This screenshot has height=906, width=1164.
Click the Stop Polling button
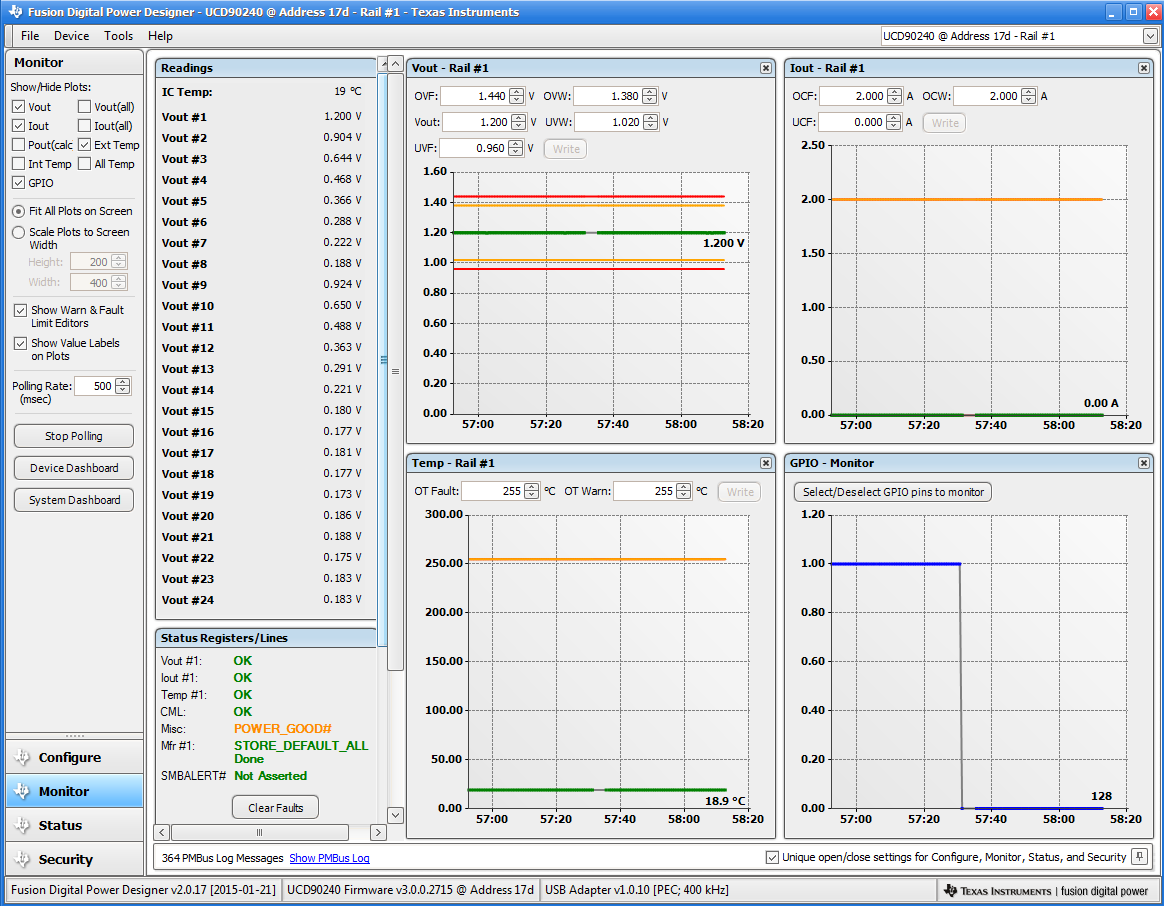click(73, 435)
